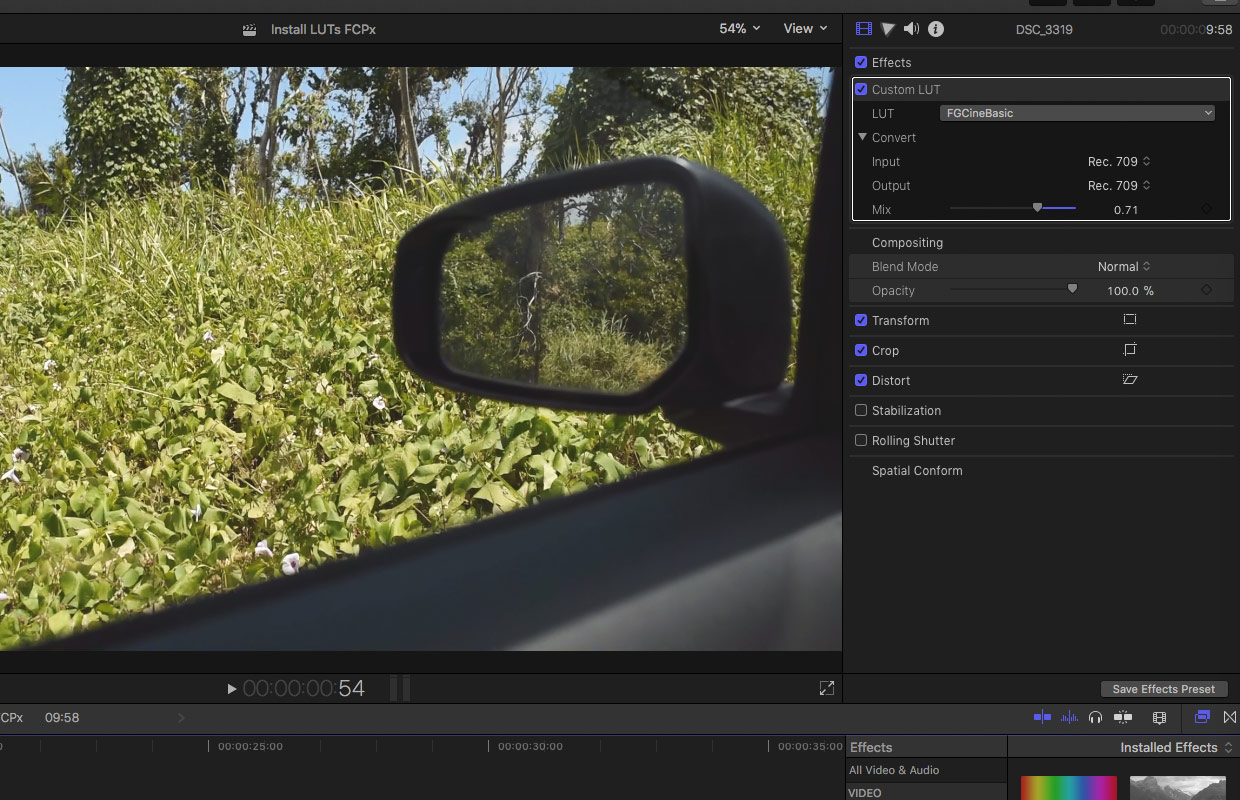Open the Blend Mode Normal popup
Image resolution: width=1240 pixels, height=800 pixels.
click(1124, 266)
